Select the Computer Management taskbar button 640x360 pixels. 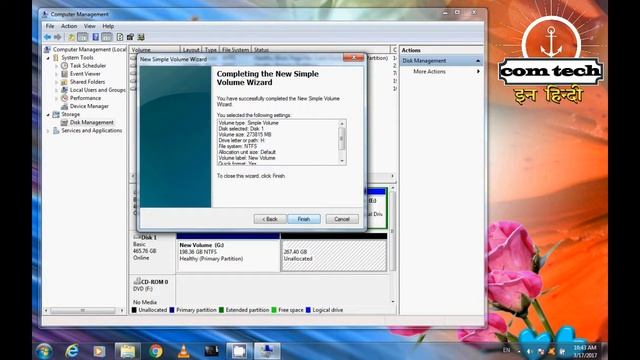click(x=267, y=351)
